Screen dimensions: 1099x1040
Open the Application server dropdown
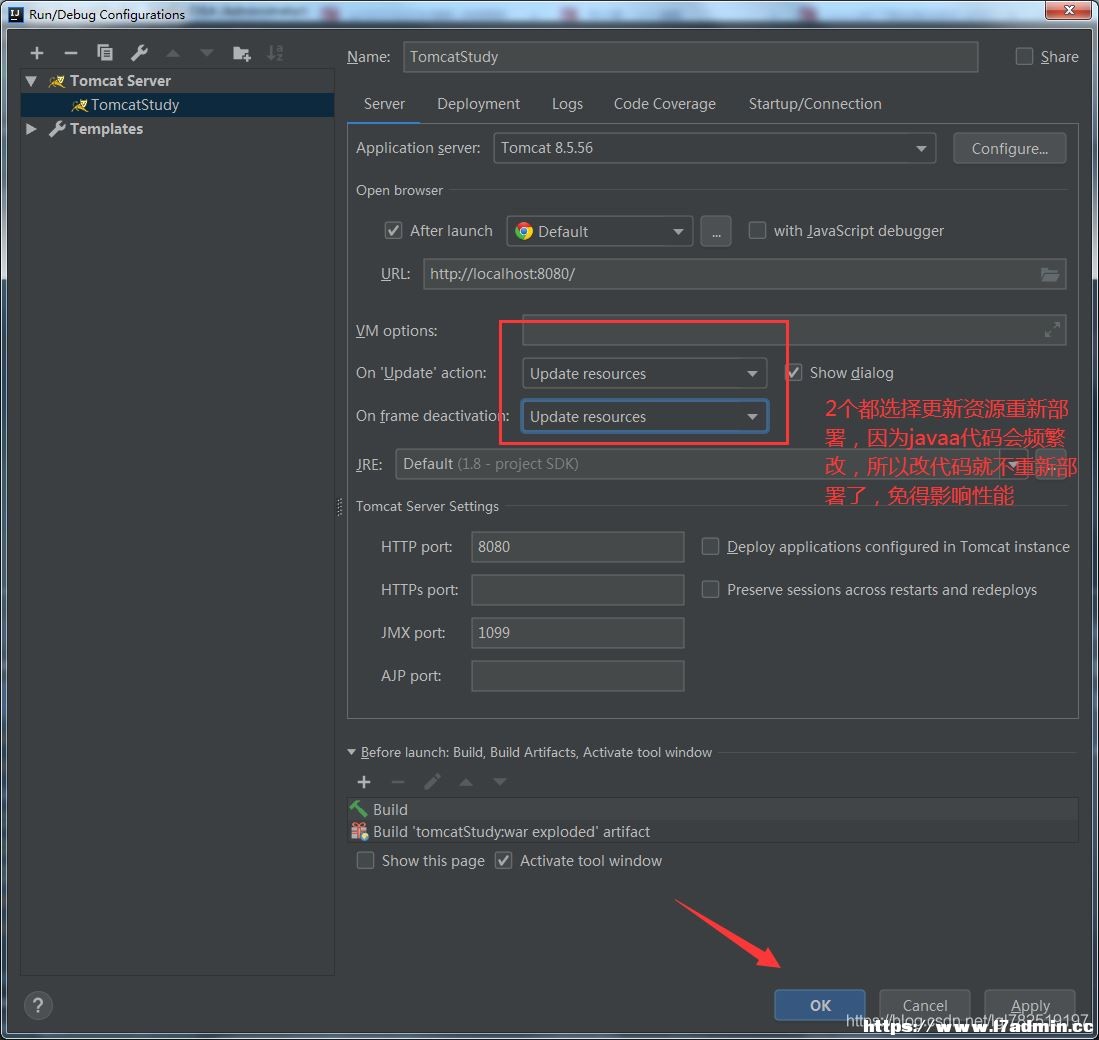pos(714,148)
